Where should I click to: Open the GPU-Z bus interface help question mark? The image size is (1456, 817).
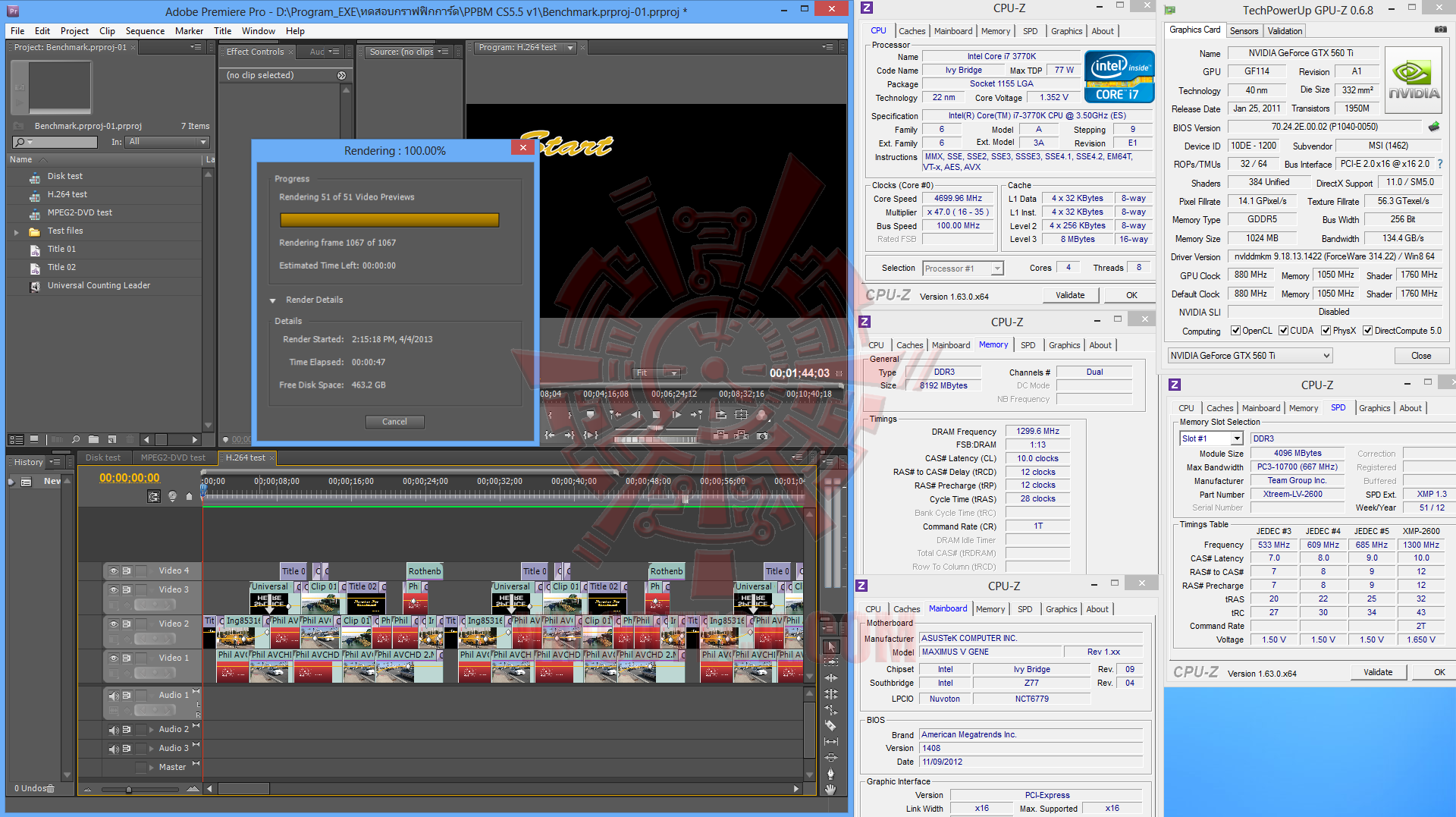click(x=1440, y=164)
